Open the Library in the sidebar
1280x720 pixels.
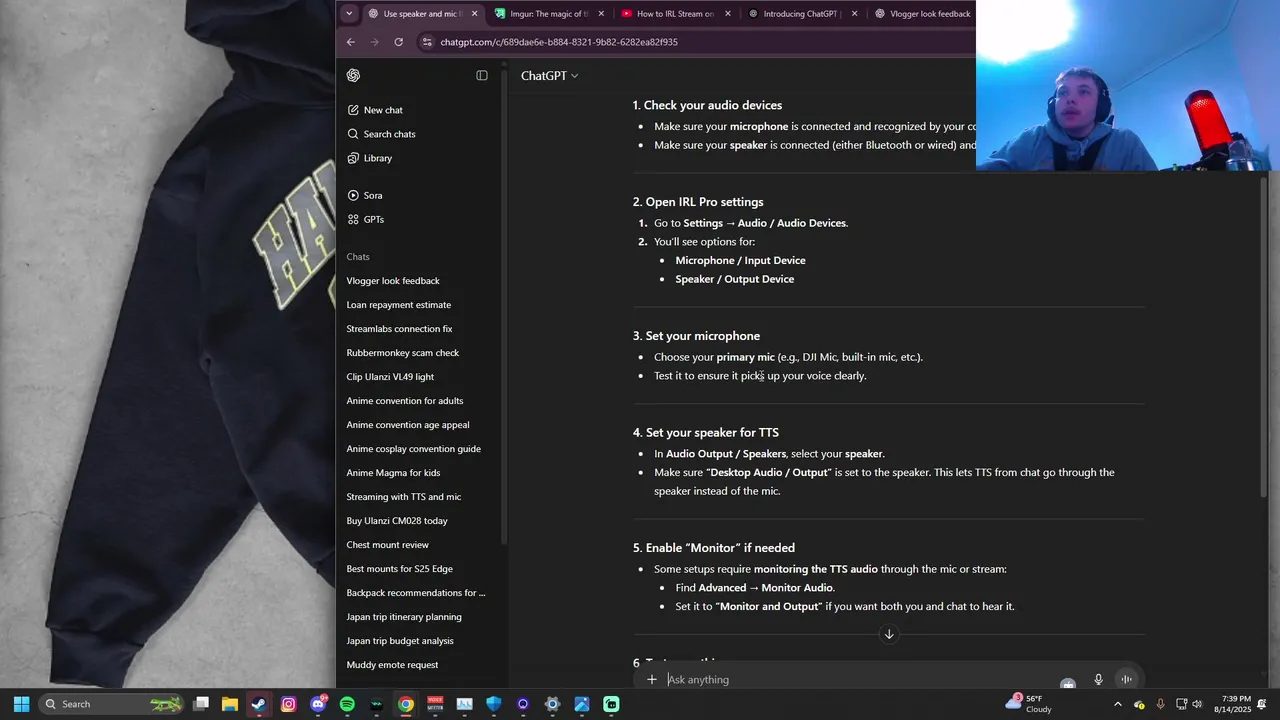click(x=369, y=158)
